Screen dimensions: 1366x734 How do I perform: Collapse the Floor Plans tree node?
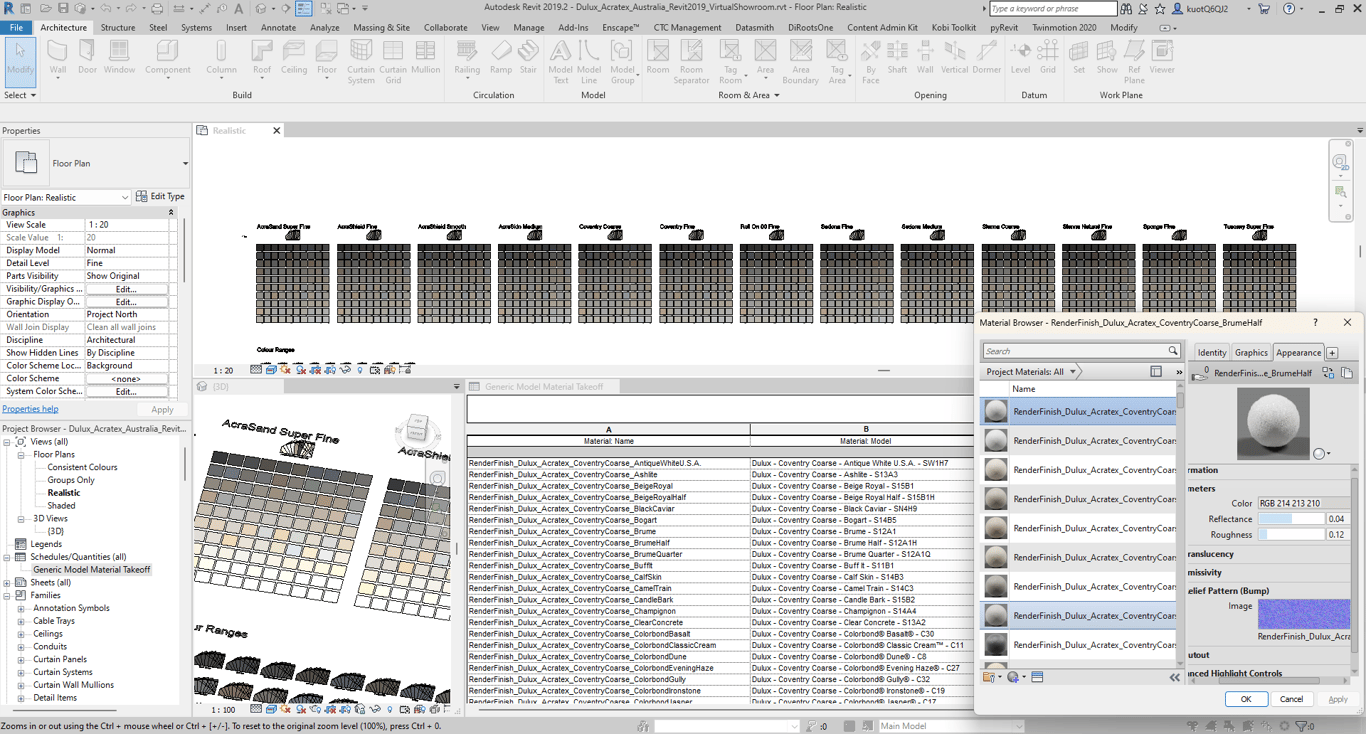pos(21,454)
